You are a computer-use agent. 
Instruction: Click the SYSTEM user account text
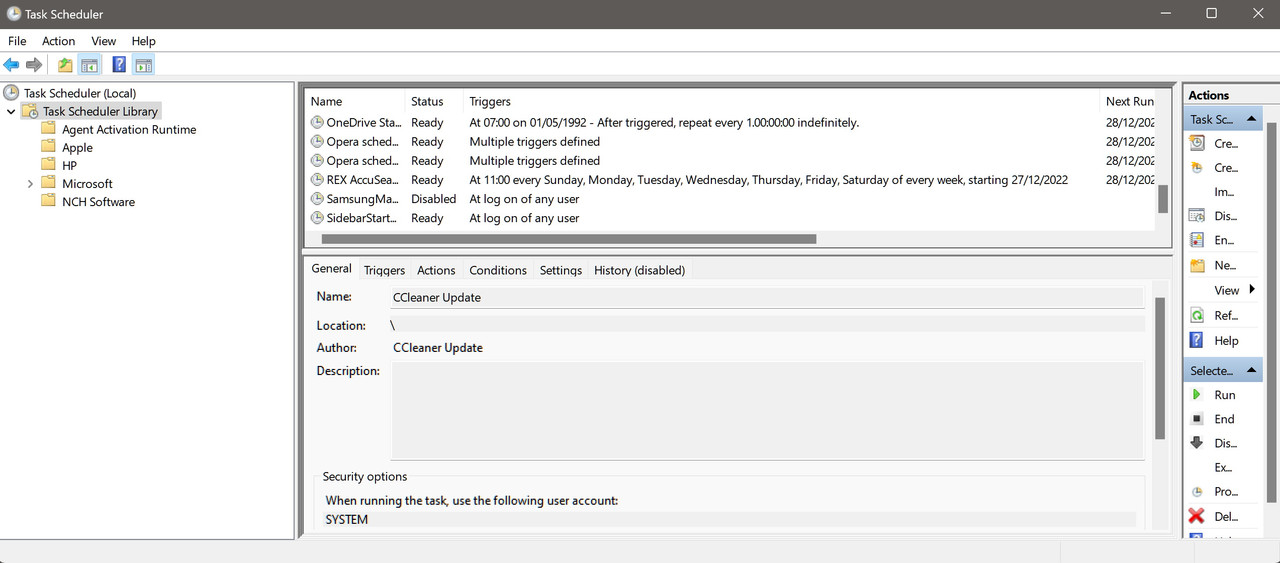[347, 520]
